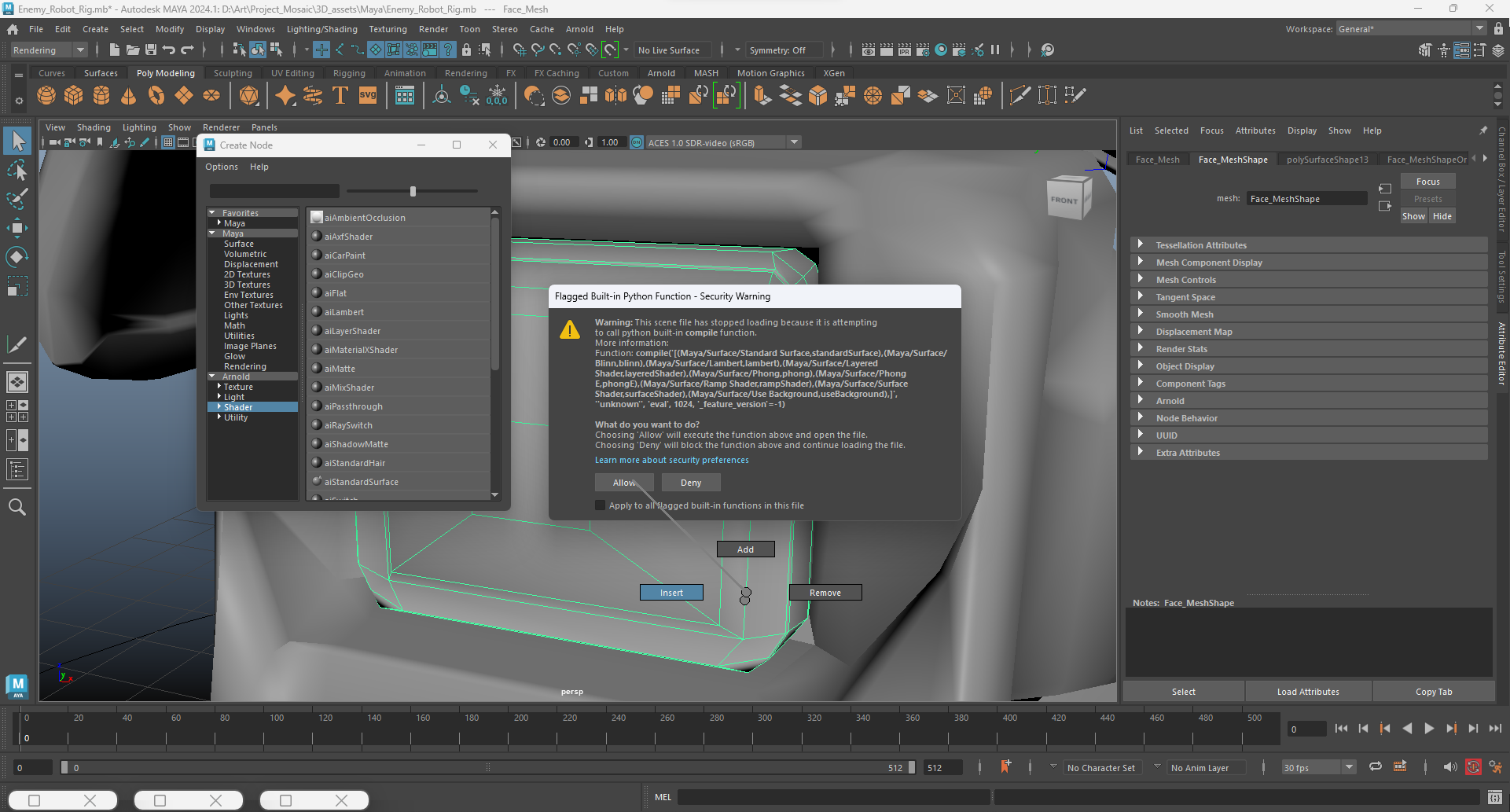Open the Lighting/Shading menu

pos(321,29)
